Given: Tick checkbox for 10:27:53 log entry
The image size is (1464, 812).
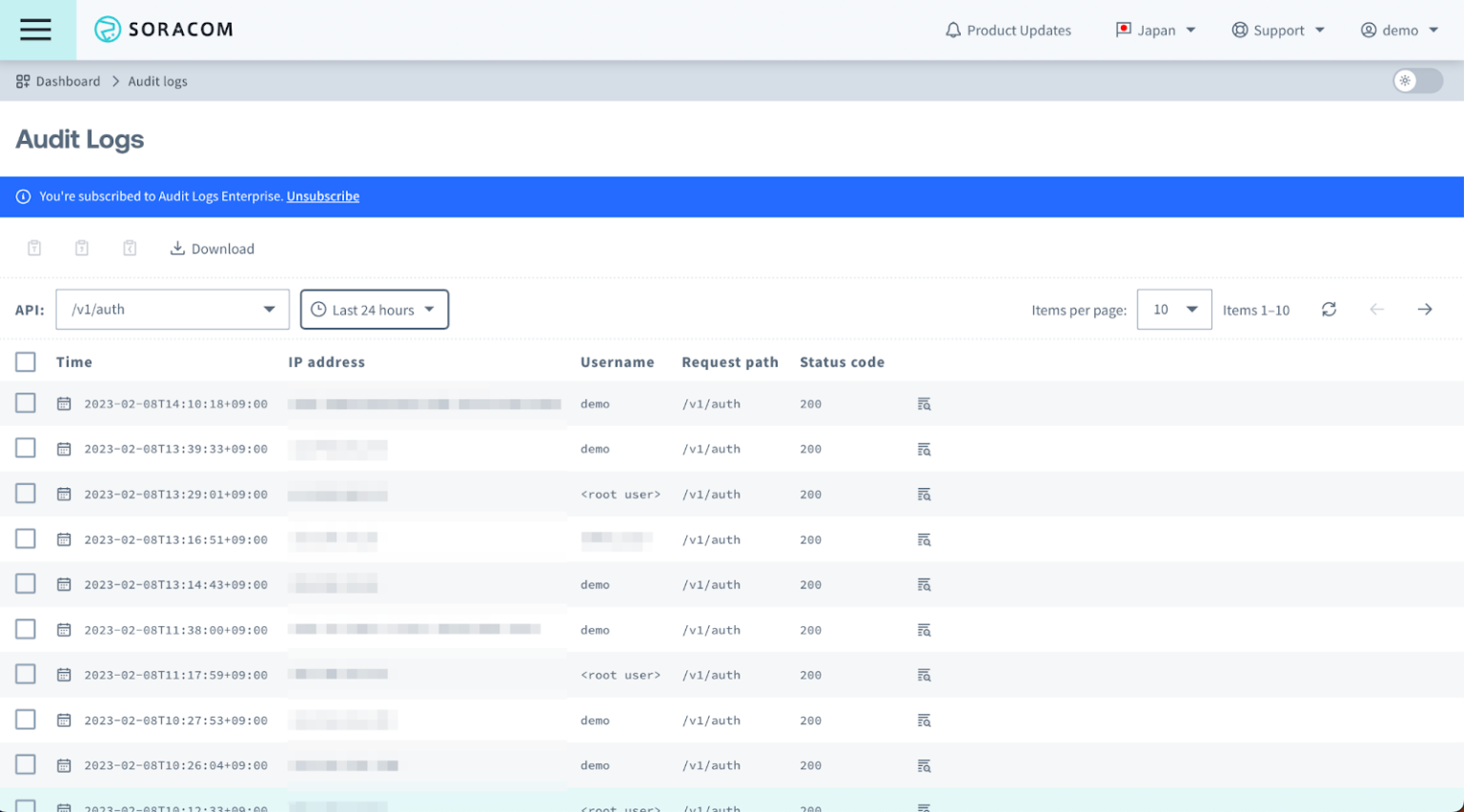Looking at the screenshot, I should 26,721.
